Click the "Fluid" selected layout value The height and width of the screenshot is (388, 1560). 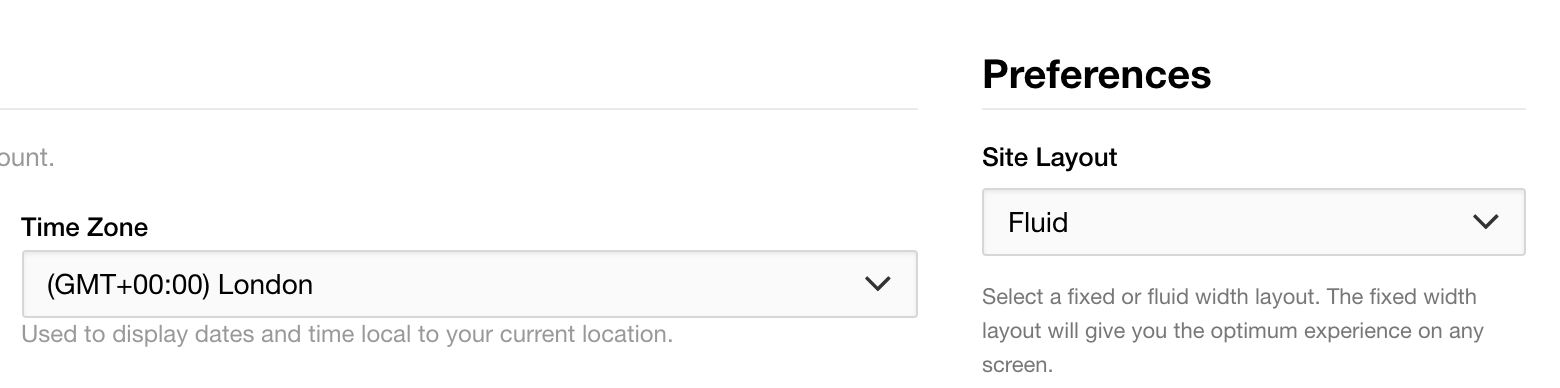click(1038, 222)
